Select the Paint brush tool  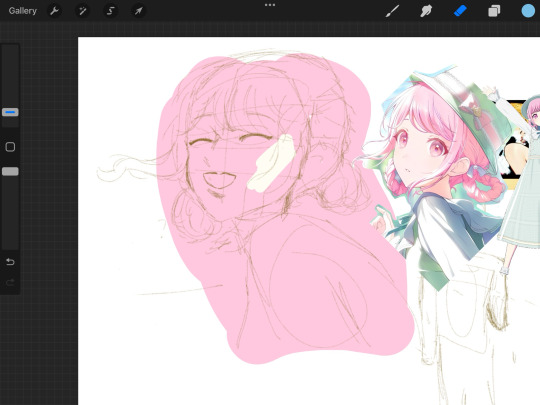click(393, 11)
